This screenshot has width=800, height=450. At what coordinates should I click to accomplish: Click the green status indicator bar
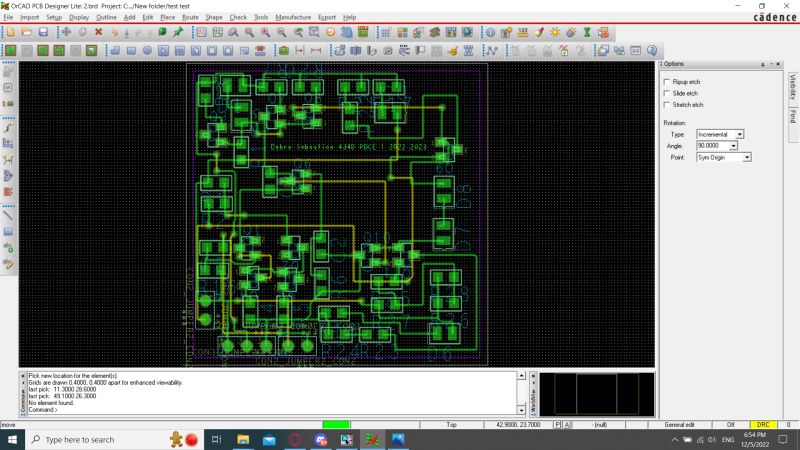[336, 424]
